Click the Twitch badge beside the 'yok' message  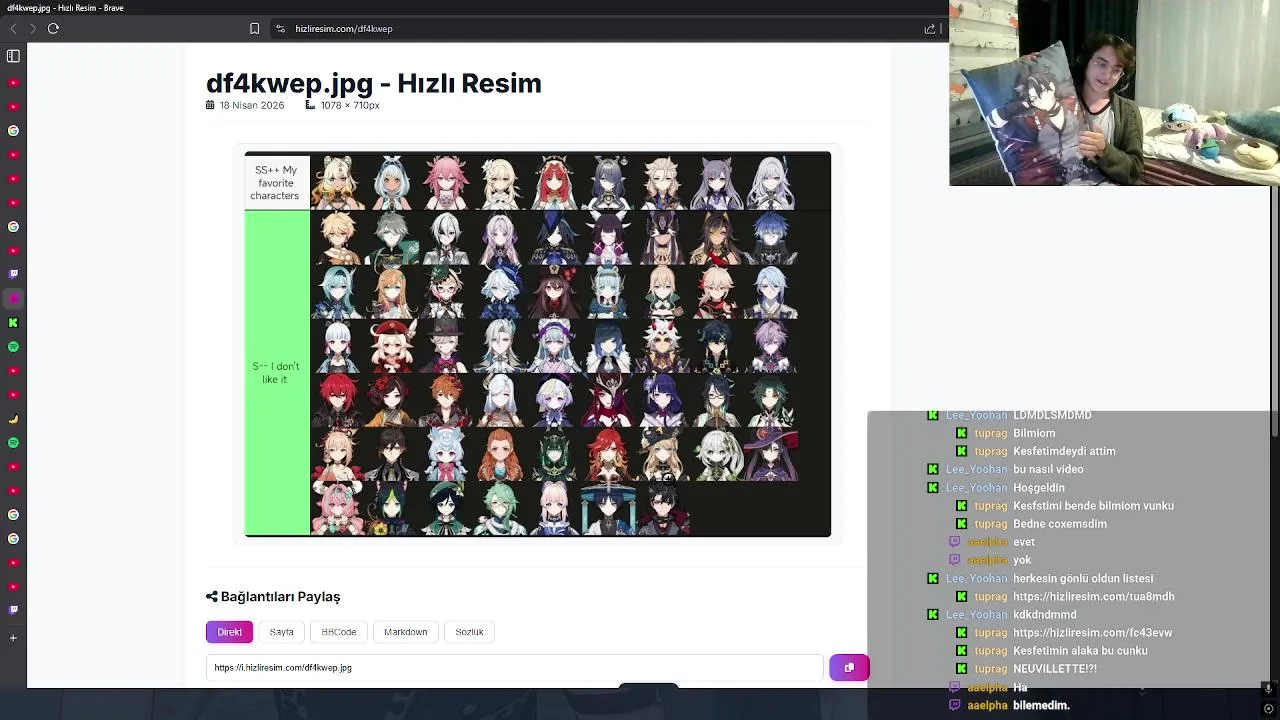954,560
